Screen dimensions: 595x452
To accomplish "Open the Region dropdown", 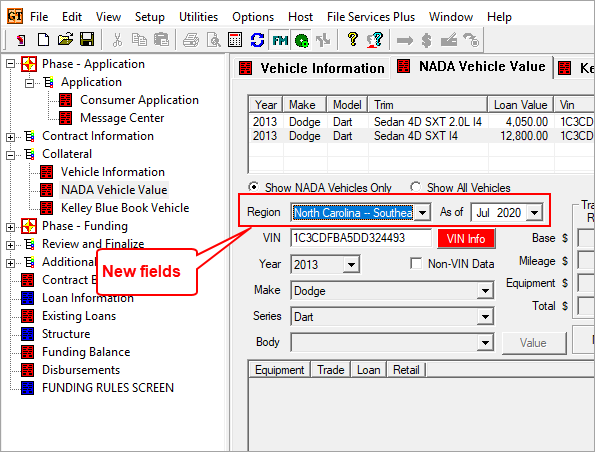I will point(422,213).
